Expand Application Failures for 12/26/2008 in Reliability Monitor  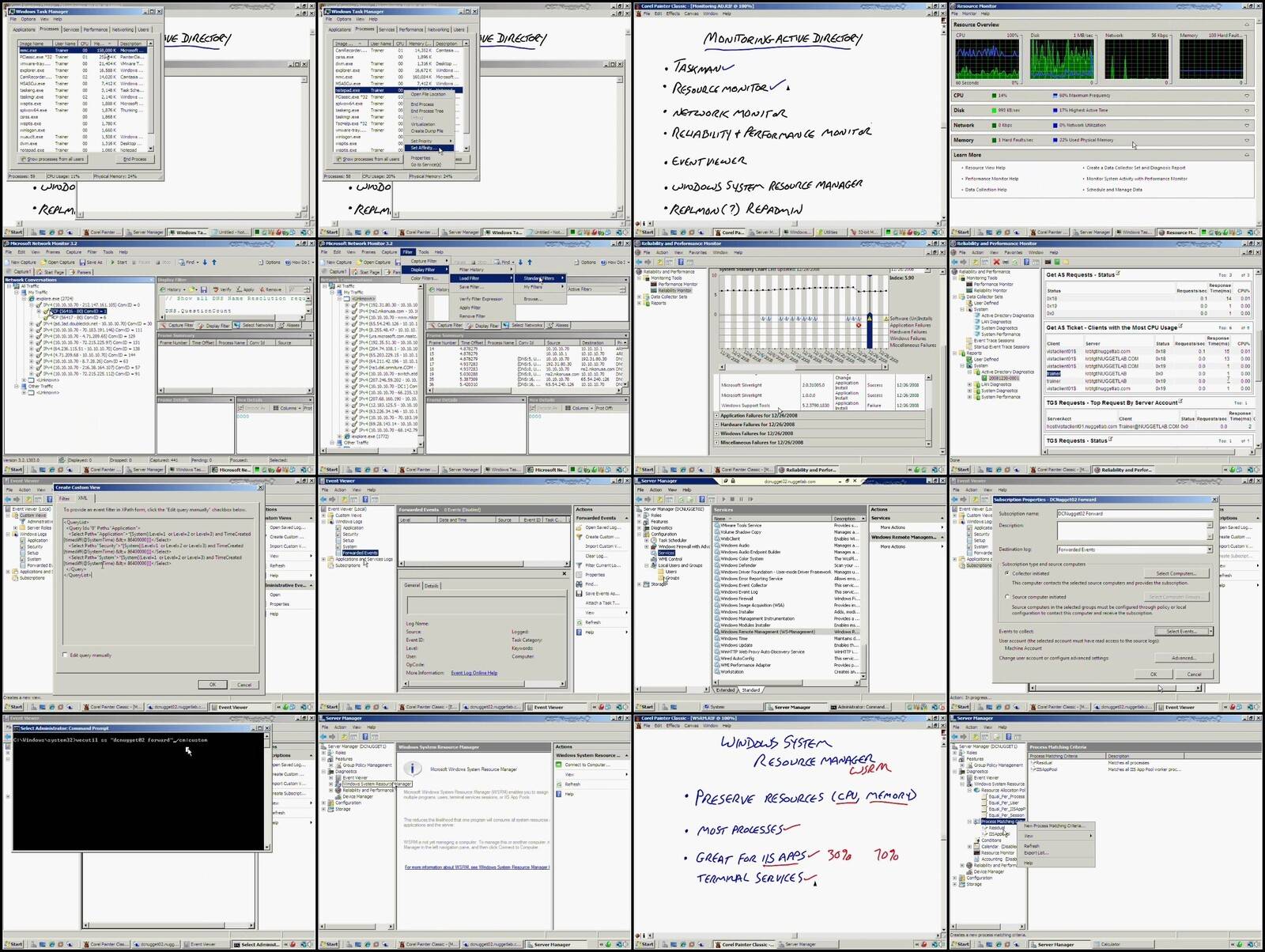pos(717,415)
